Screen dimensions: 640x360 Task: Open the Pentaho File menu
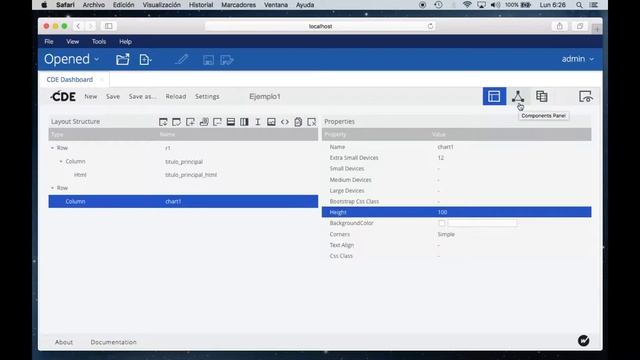(49, 42)
